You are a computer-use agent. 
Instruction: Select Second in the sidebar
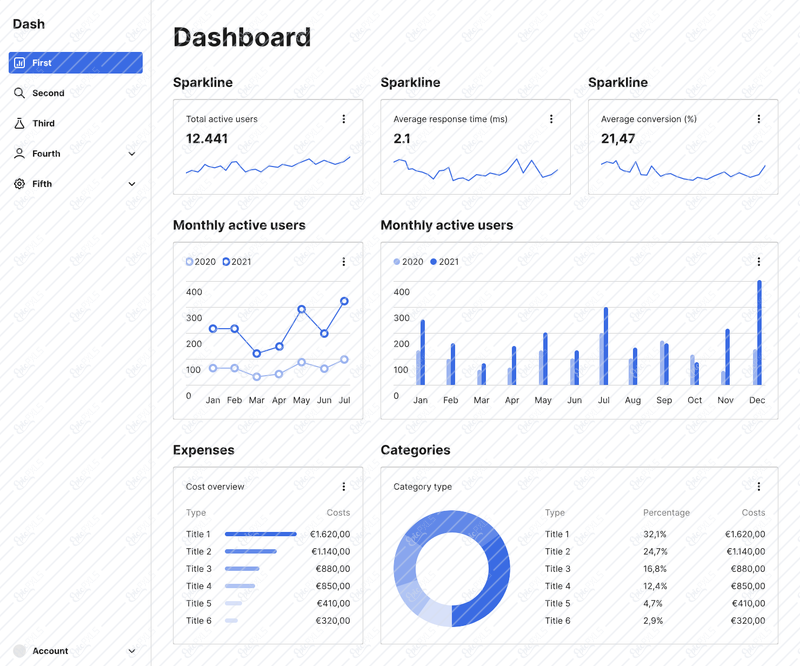tap(76, 93)
